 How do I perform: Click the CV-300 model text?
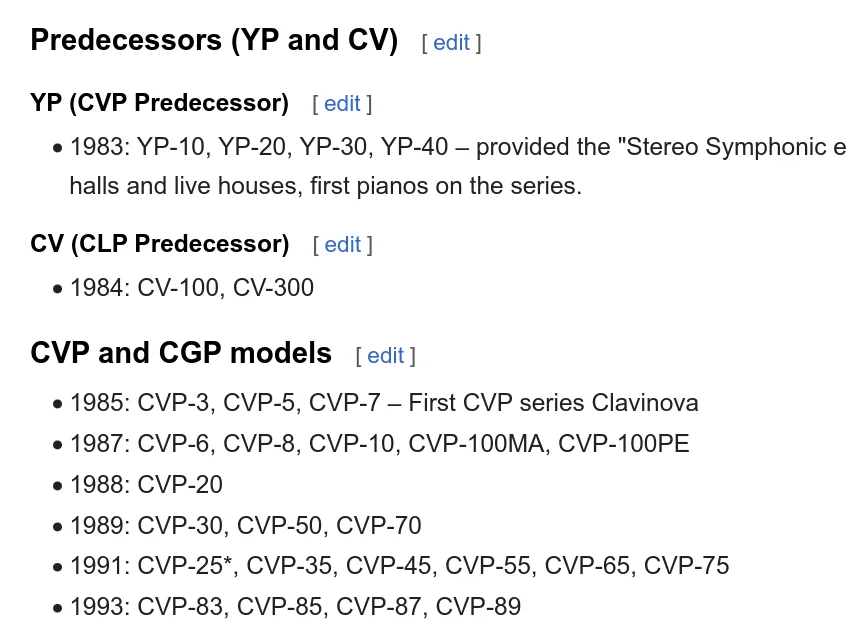273,288
